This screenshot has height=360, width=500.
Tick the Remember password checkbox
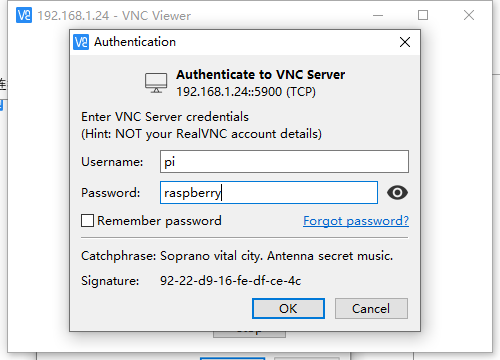point(87,221)
